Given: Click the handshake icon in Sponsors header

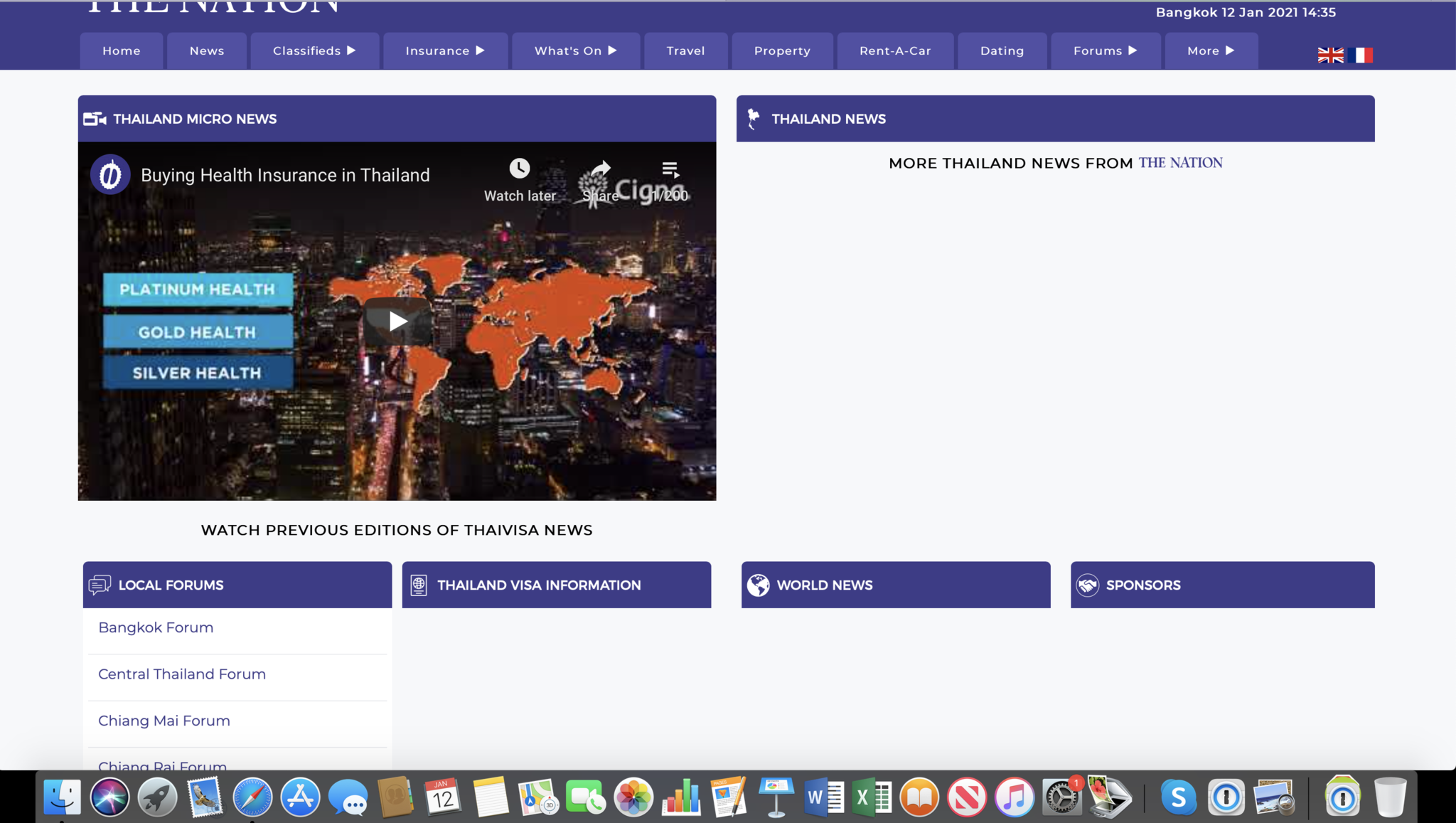Looking at the screenshot, I should pyautogui.click(x=1088, y=585).
